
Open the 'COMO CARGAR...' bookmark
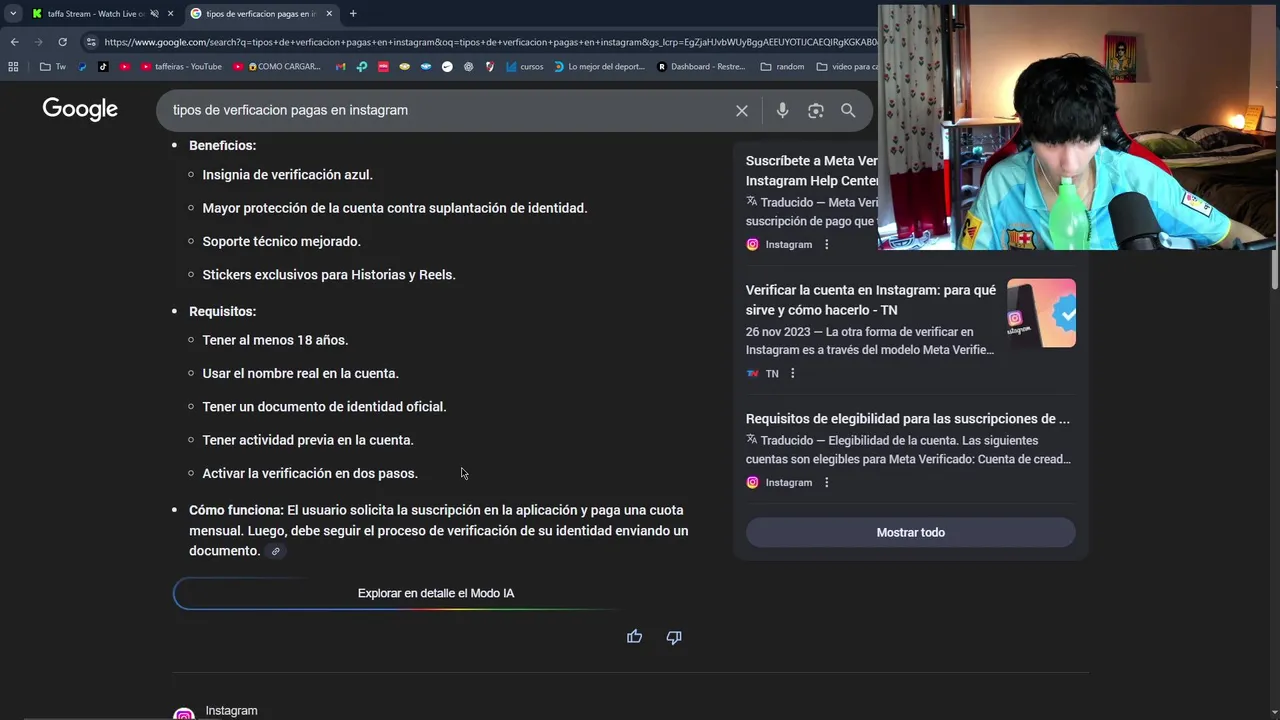(x=278, y=67)
